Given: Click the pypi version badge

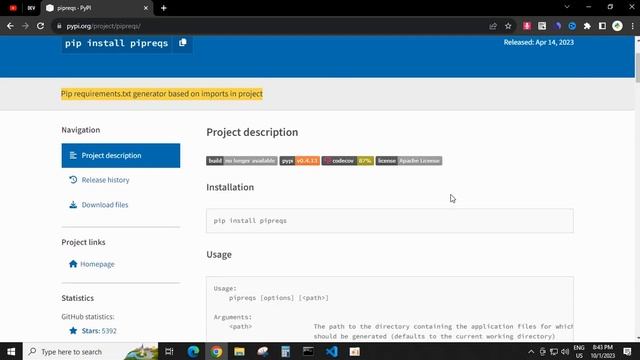Looking at the screenshot, I should click(x=300, y=161).
